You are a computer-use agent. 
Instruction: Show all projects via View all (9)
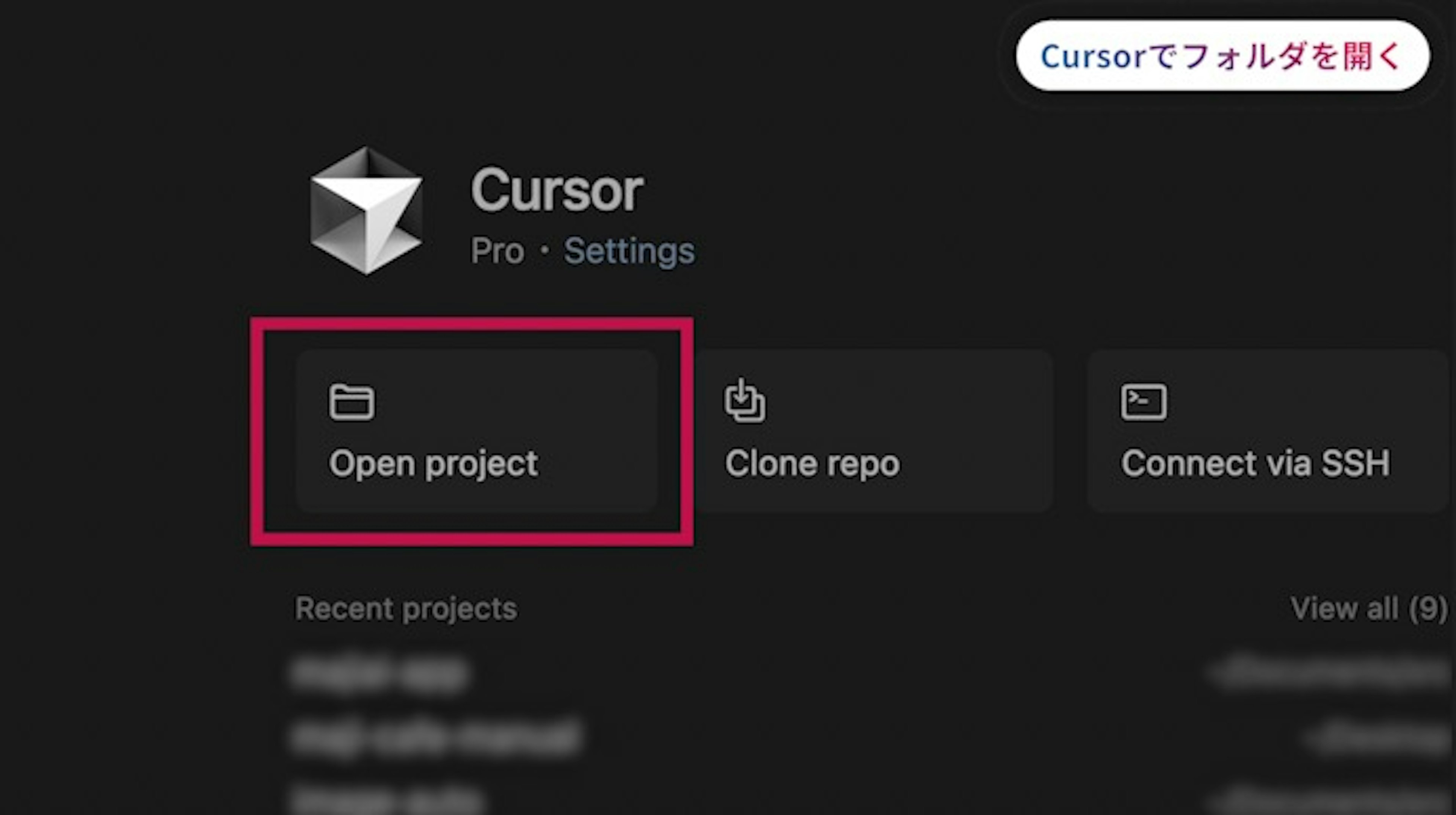coord(1369,609)
